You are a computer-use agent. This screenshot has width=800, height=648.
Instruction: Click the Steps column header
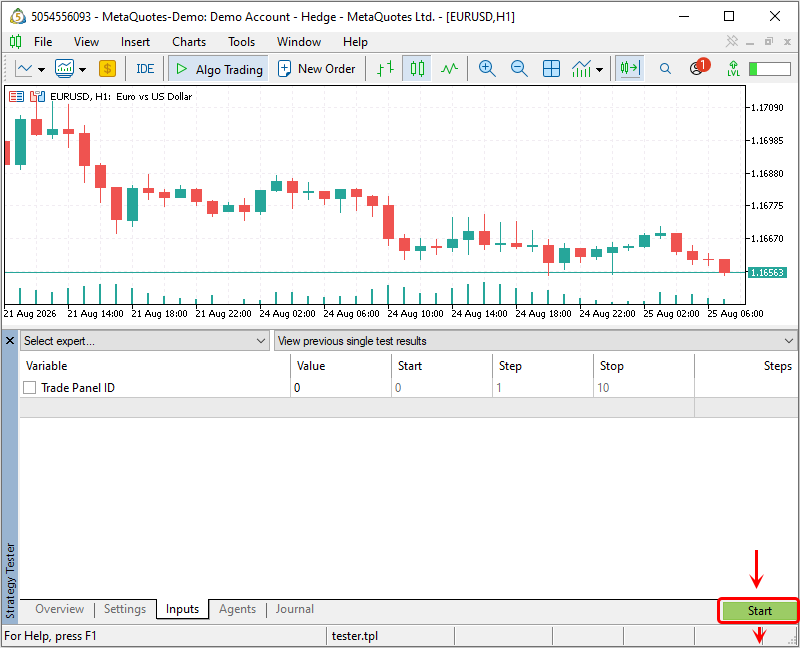(746, 366)
